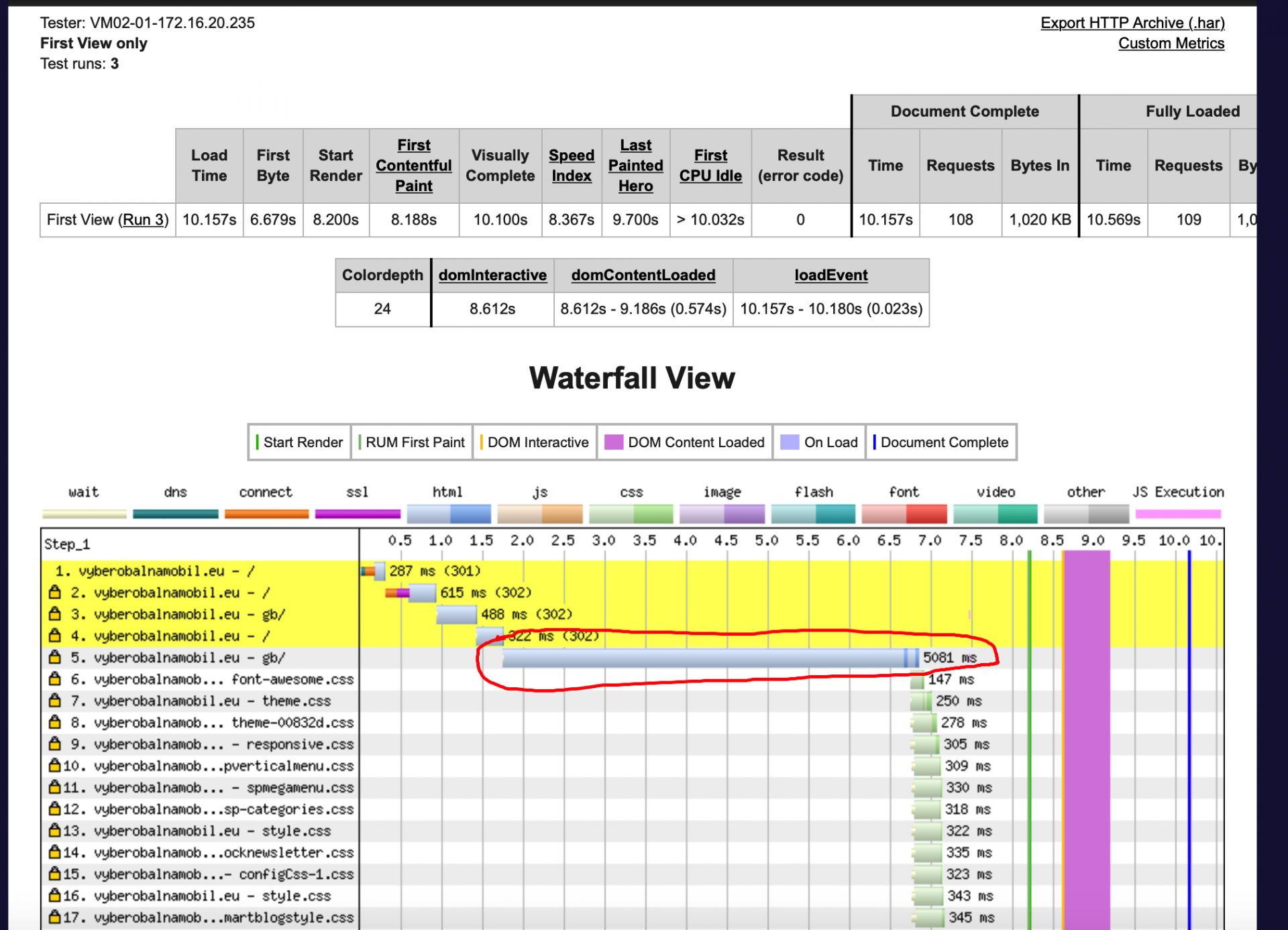Click the loadEvent header link
Screen dimensions: 1288x930
830,275
